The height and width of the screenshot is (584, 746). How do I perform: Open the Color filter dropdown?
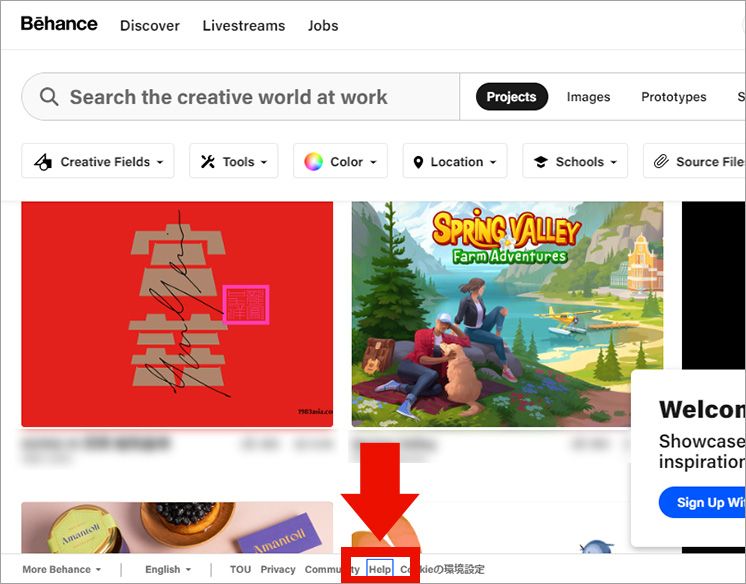[x=340, y=161]
